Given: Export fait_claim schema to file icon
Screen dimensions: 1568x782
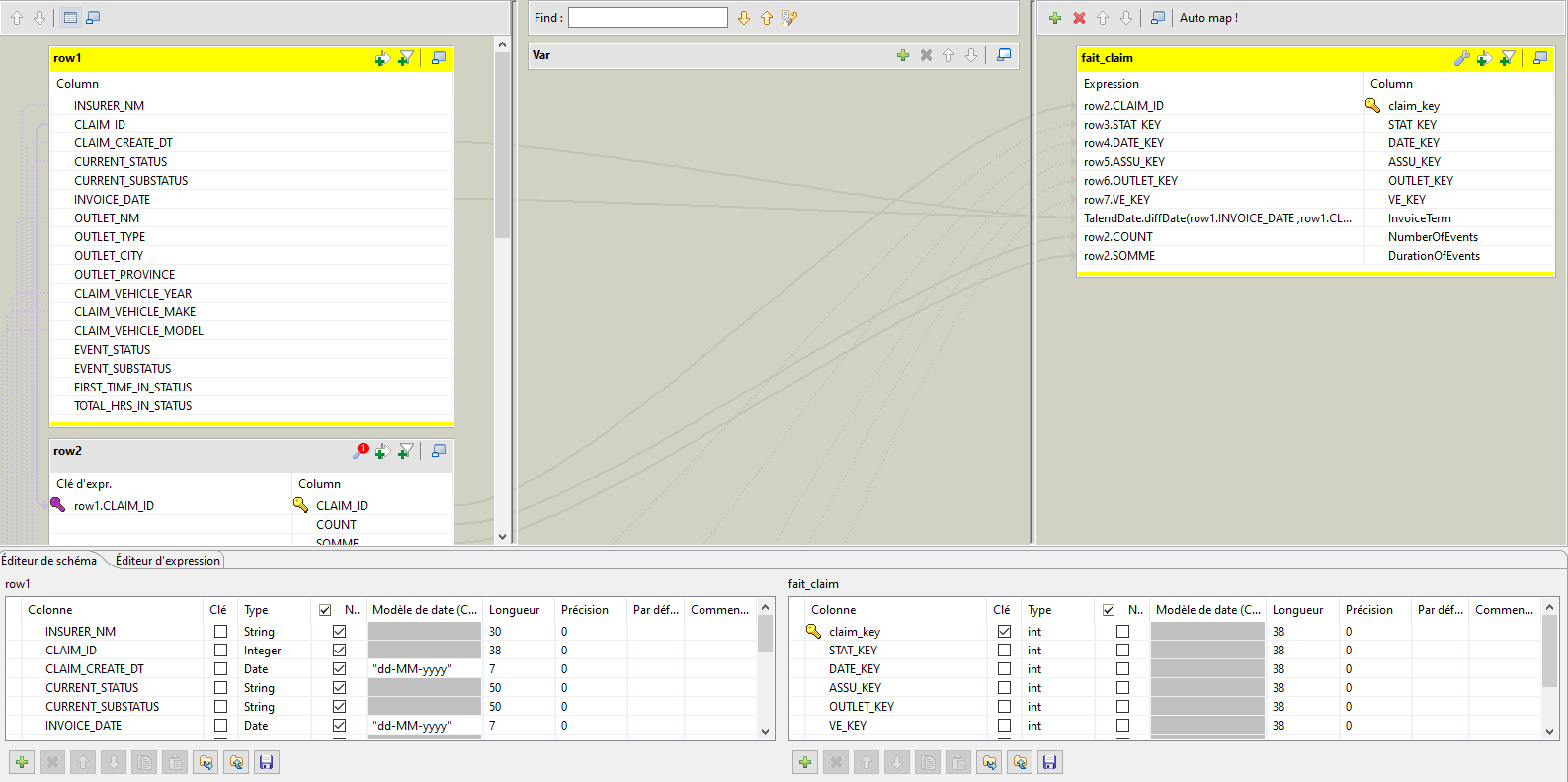Looking at the screenshot, I should (x=1020, y=762).
